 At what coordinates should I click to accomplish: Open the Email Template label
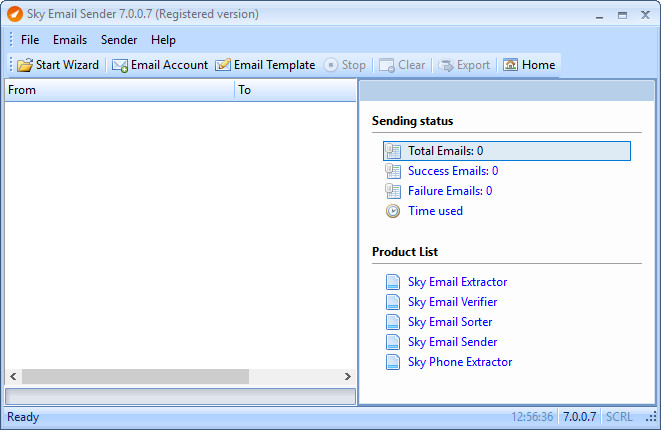(274, 65)
